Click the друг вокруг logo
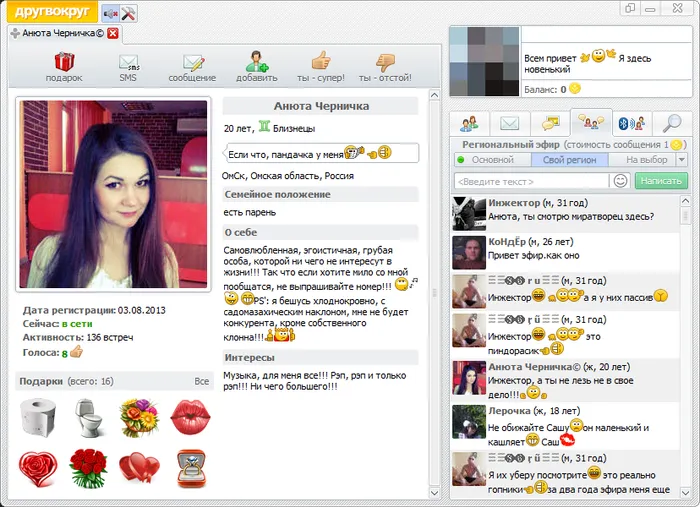700x507 pixels. point(52,12)
